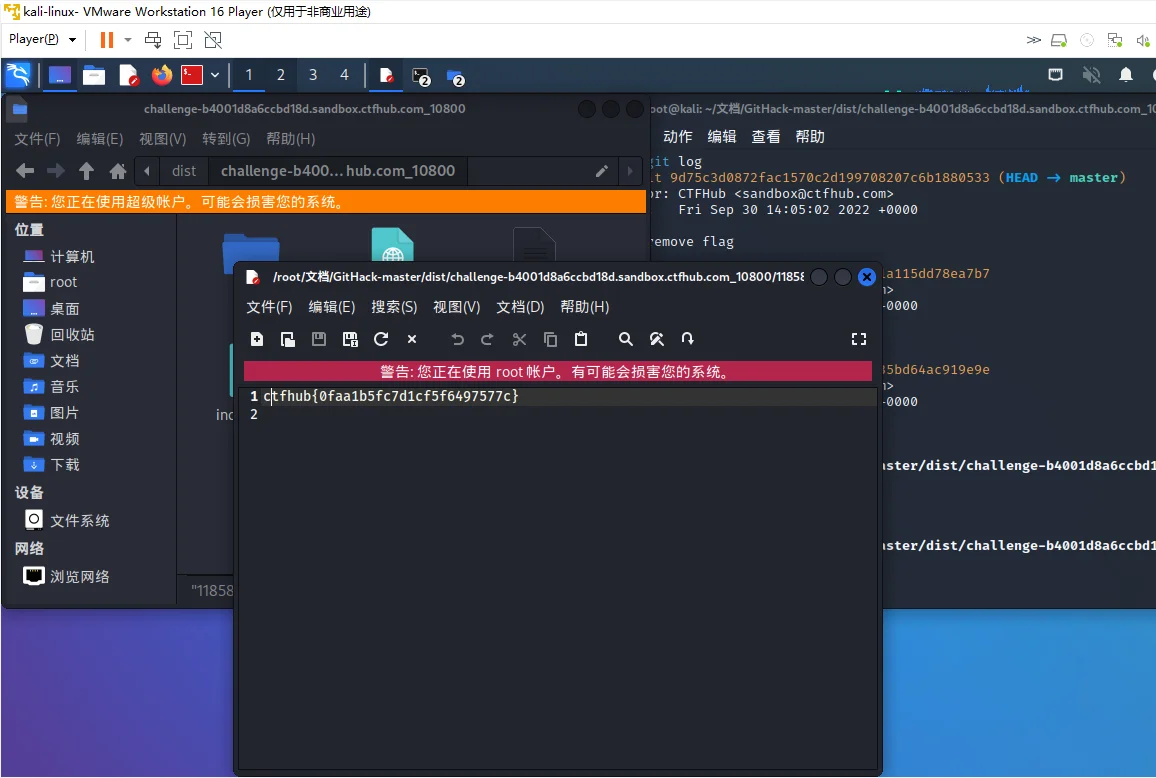Click the reload file icon in editor

pos(381,339)
